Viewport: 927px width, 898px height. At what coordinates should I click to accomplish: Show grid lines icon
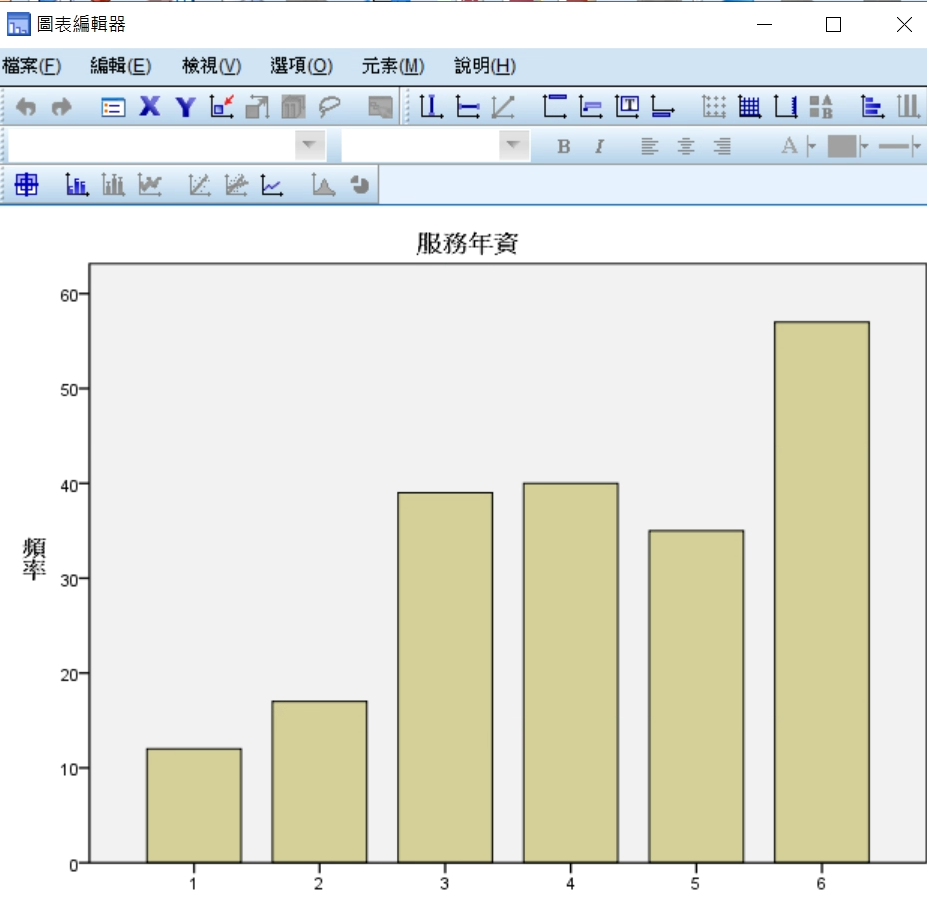749,107
